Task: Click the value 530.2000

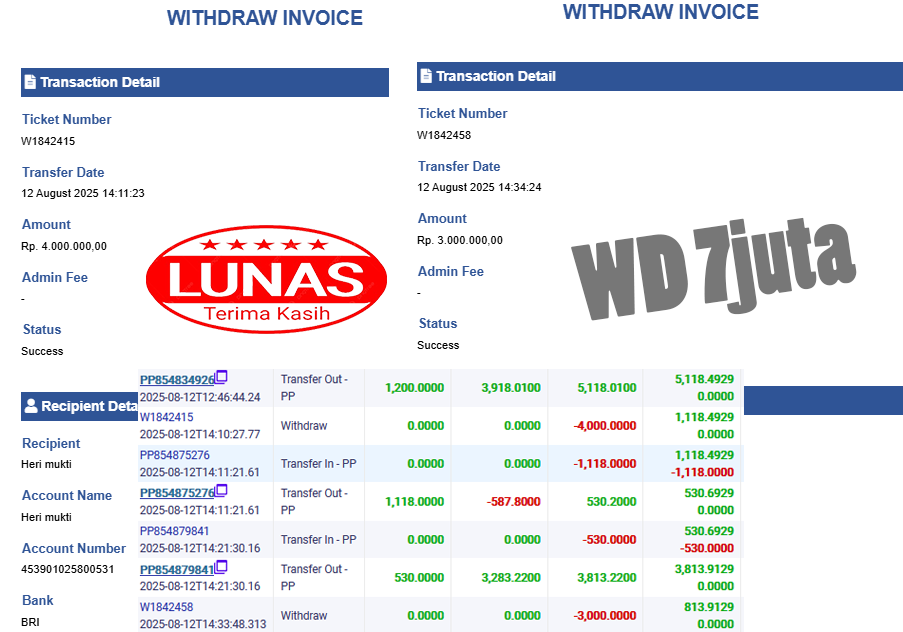Action: pos(612,502)
